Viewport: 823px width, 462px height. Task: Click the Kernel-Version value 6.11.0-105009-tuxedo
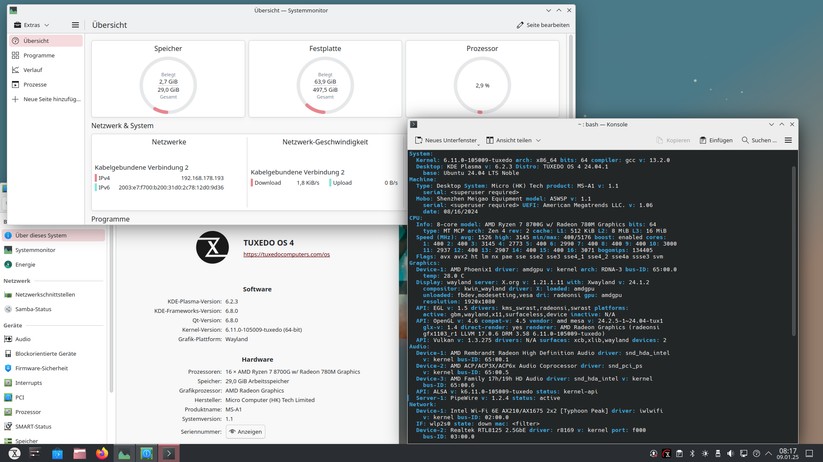click(x=263, y=330)
